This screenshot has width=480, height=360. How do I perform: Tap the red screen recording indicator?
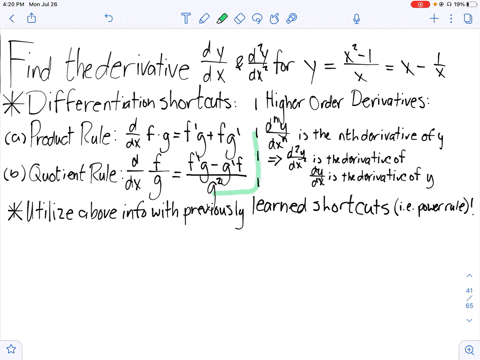click(420, 4)
